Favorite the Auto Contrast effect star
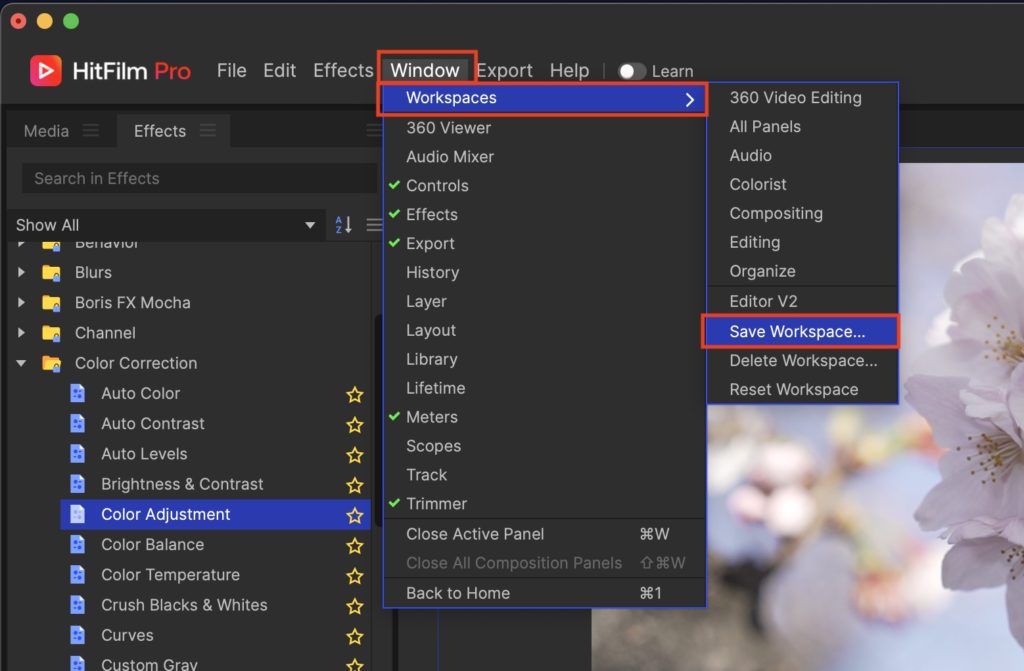The width and height of the screenshot is (1024, 671). pos(355,425)
